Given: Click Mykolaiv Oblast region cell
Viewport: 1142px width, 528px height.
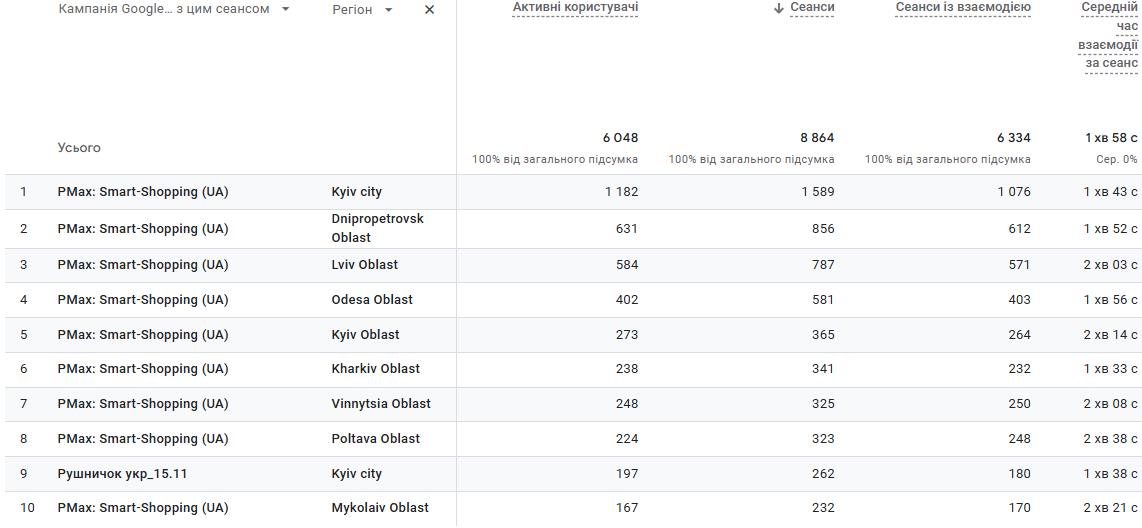Looking at the screenshot, I should click(x=380, y=508).
